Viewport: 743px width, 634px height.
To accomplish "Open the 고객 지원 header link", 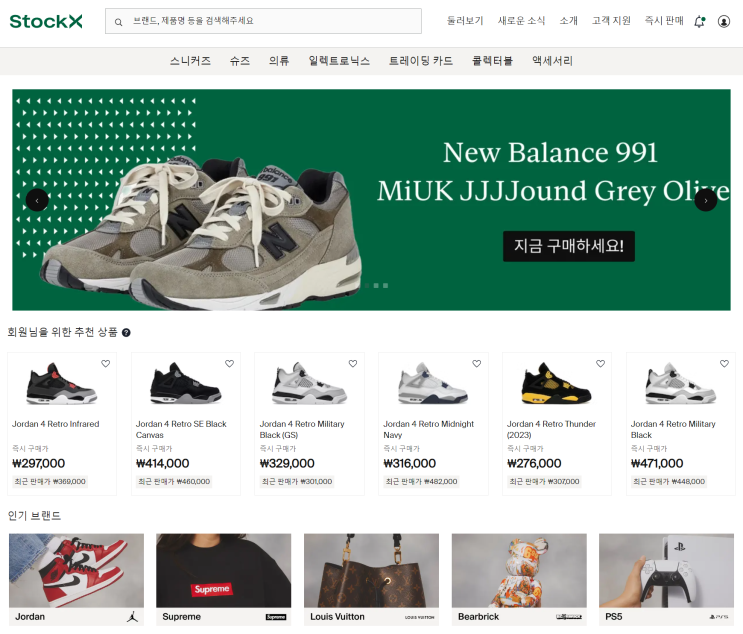I will [611, 21].
